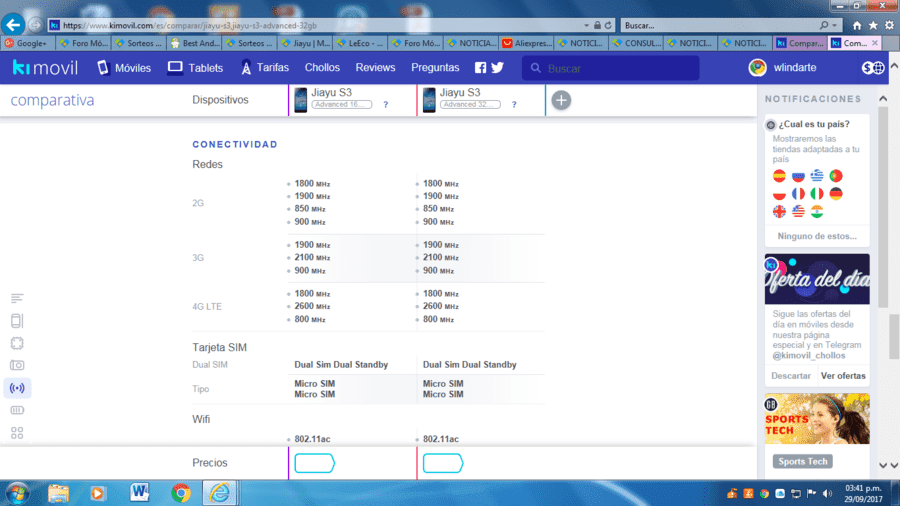Jump to camera section sidebar icon
This screenshot has width=900, height=506.
[x=17, y=365]
